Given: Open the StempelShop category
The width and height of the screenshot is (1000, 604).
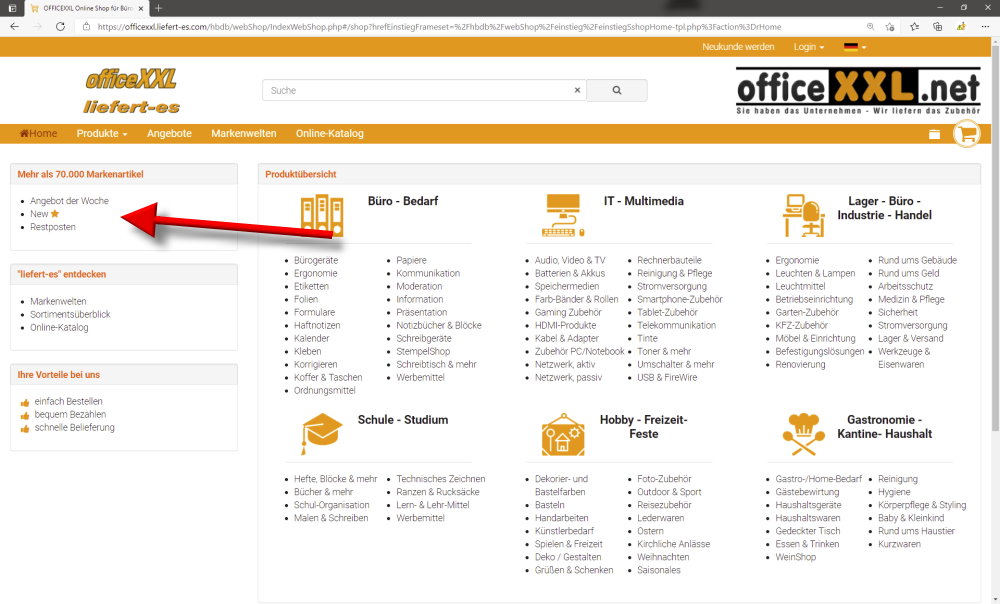Looking at the screenshot, I should click(x=423, y=351).
